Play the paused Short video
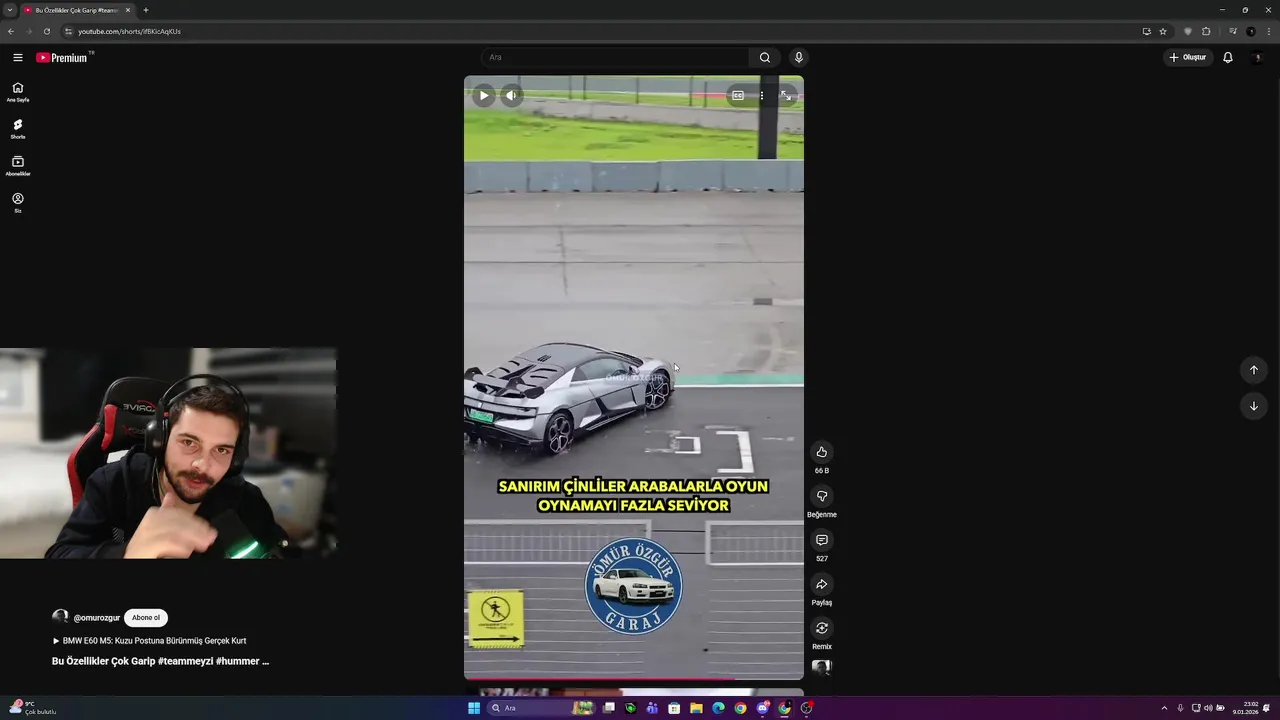 click(484, 96)
